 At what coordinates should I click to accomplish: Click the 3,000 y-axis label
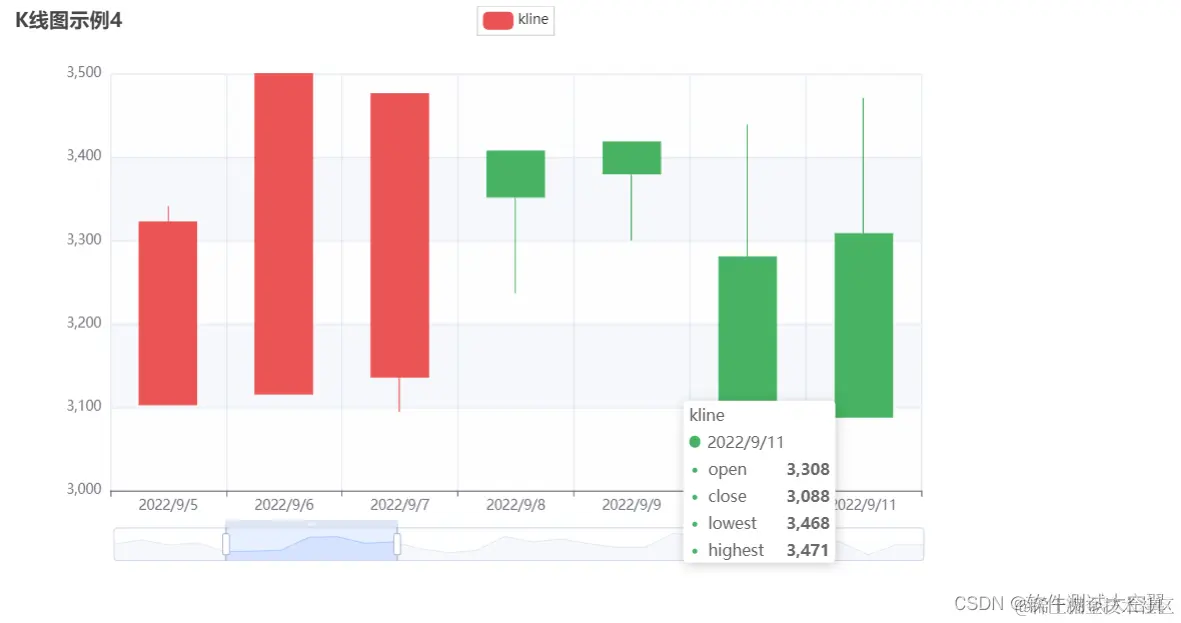click(x=84, y=489)
